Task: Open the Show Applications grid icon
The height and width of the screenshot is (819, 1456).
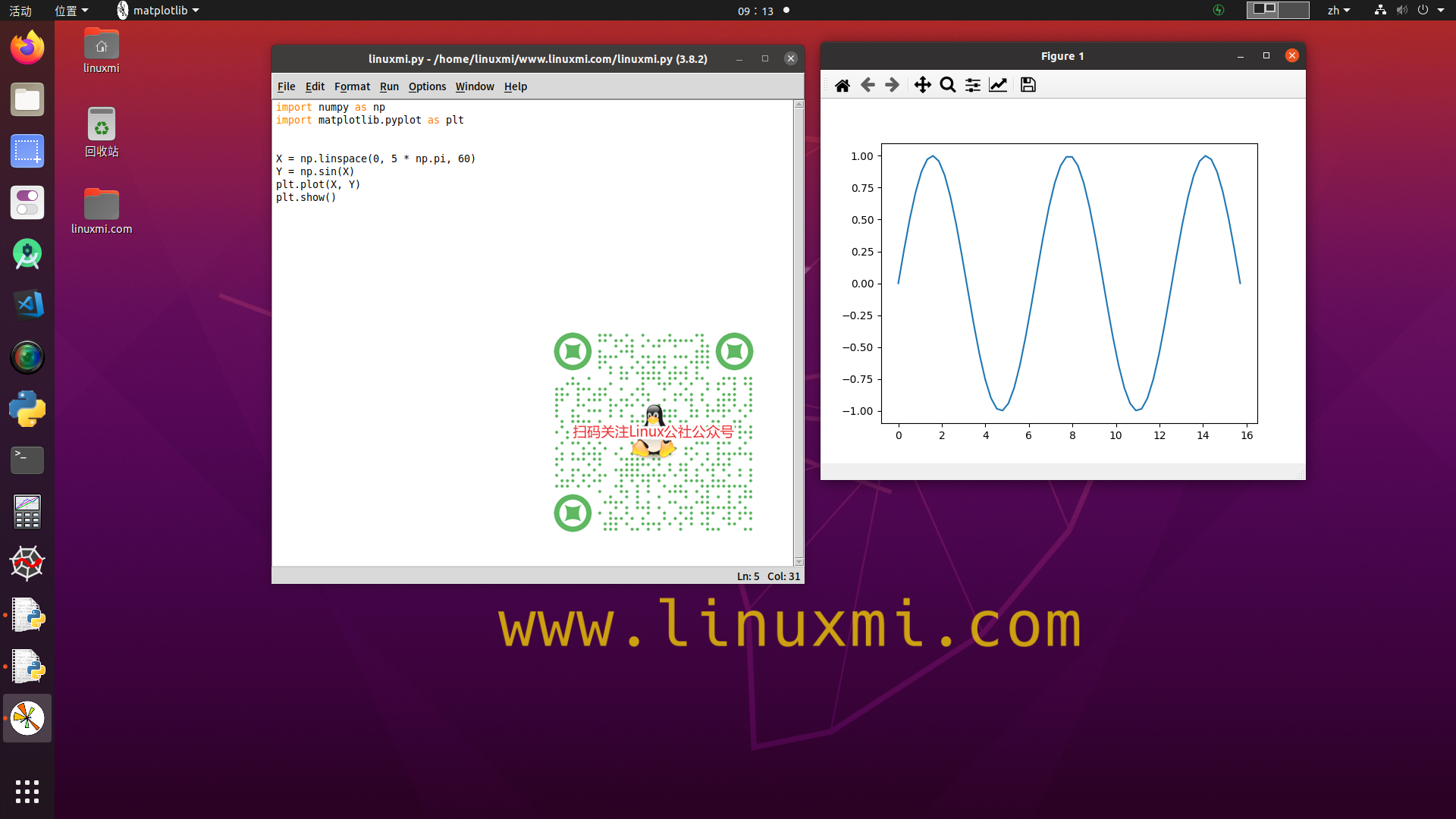Action: pyautogui.click(x=27, y=791)
